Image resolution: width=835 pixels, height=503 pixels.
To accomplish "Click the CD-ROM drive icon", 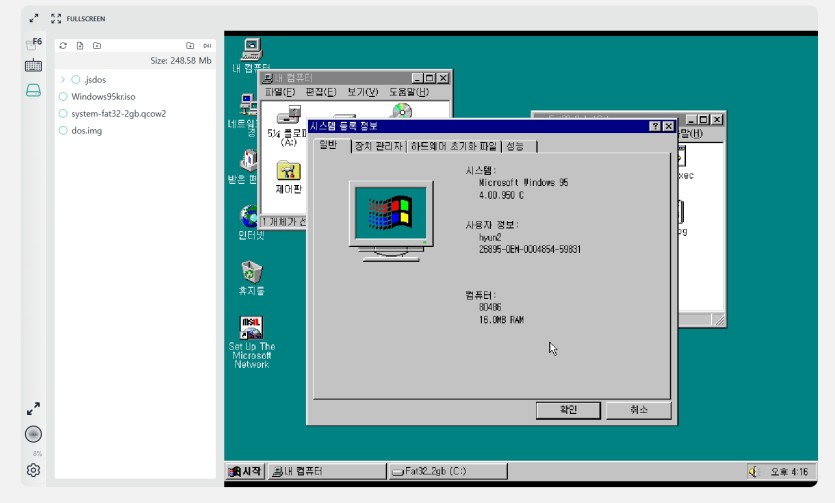I will pyautogui.click(x=402, y=111).
